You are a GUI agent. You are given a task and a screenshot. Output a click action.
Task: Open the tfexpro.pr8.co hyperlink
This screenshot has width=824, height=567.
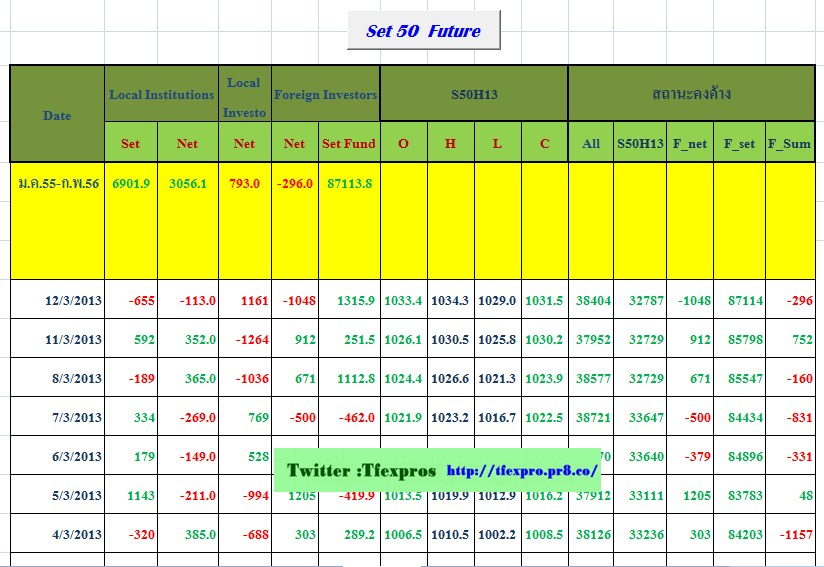pyautogui.click(x=522, y=471)
